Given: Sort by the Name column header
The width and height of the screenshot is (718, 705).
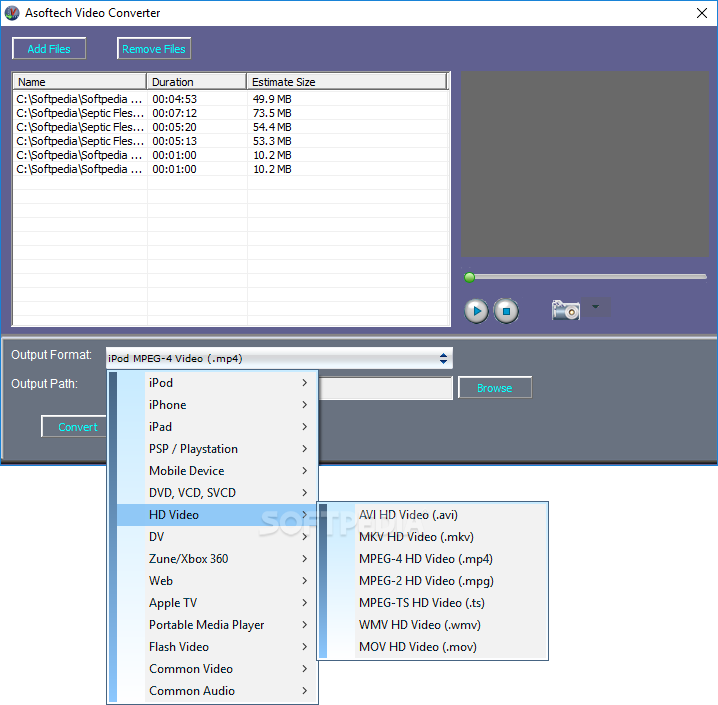Looking at the screenshot, I should coord(80,82).
